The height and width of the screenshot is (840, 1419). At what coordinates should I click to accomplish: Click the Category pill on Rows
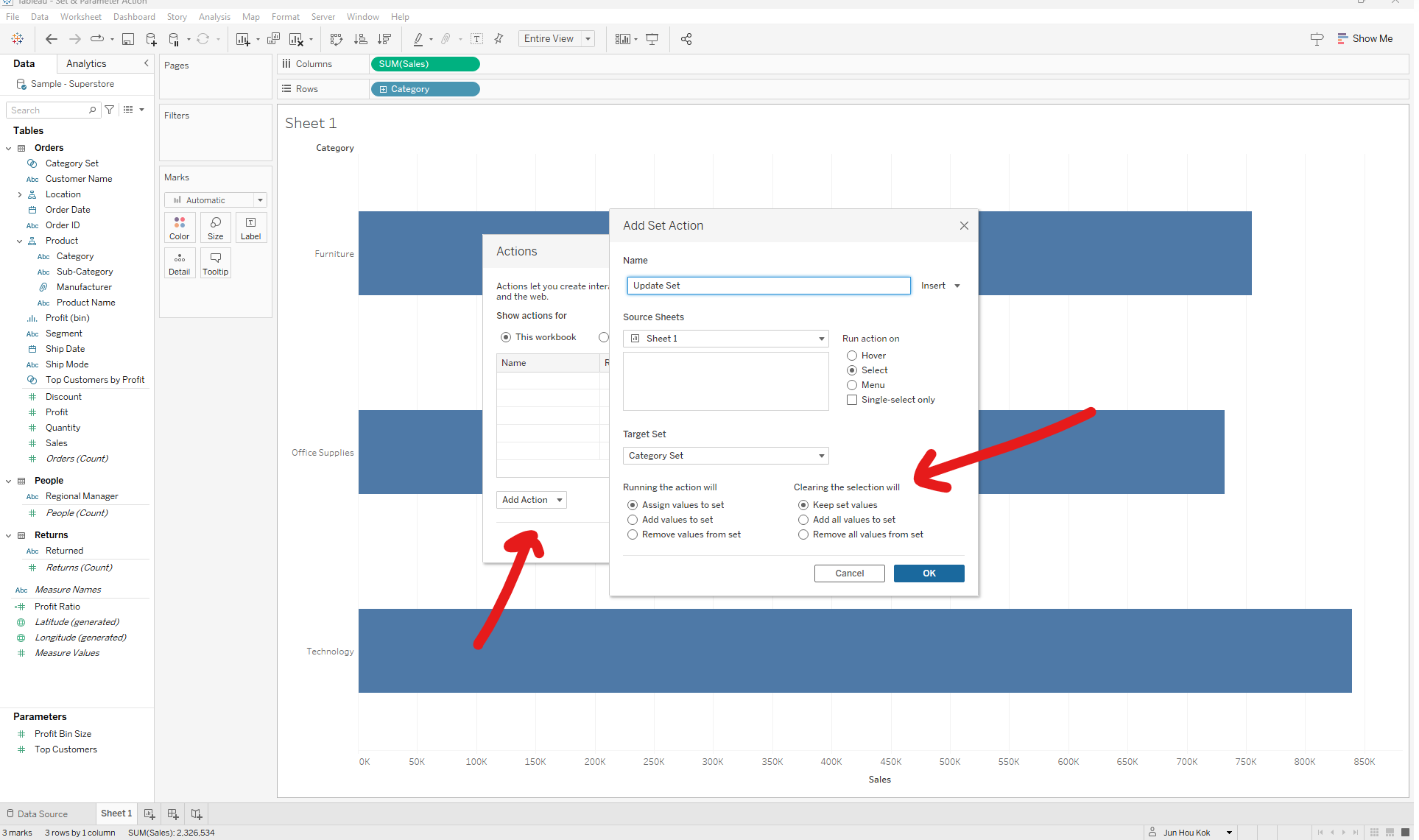click(426, 89)
